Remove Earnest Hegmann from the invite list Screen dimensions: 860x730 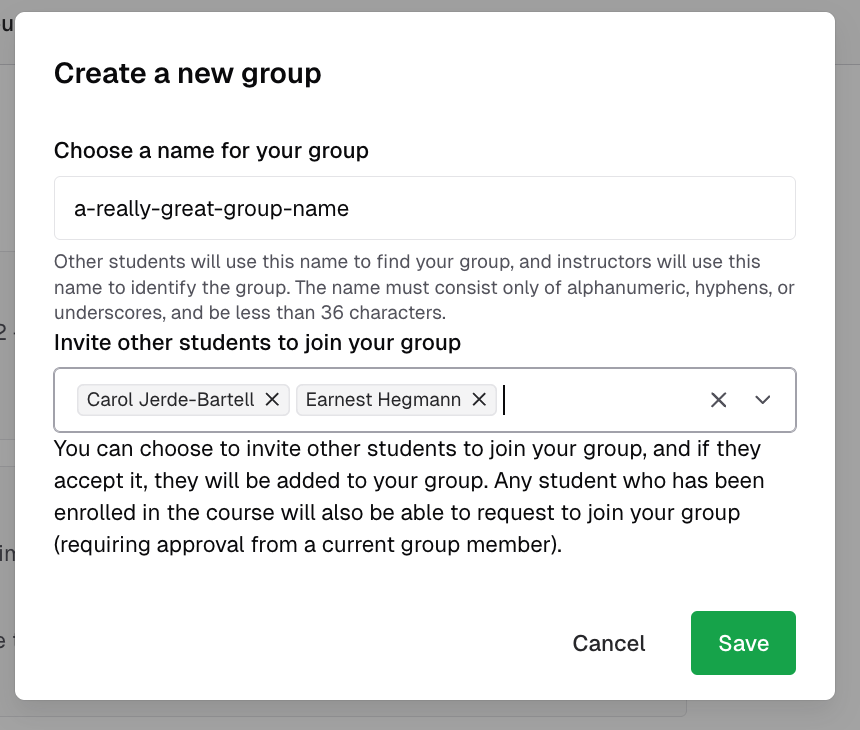(479, 399)
